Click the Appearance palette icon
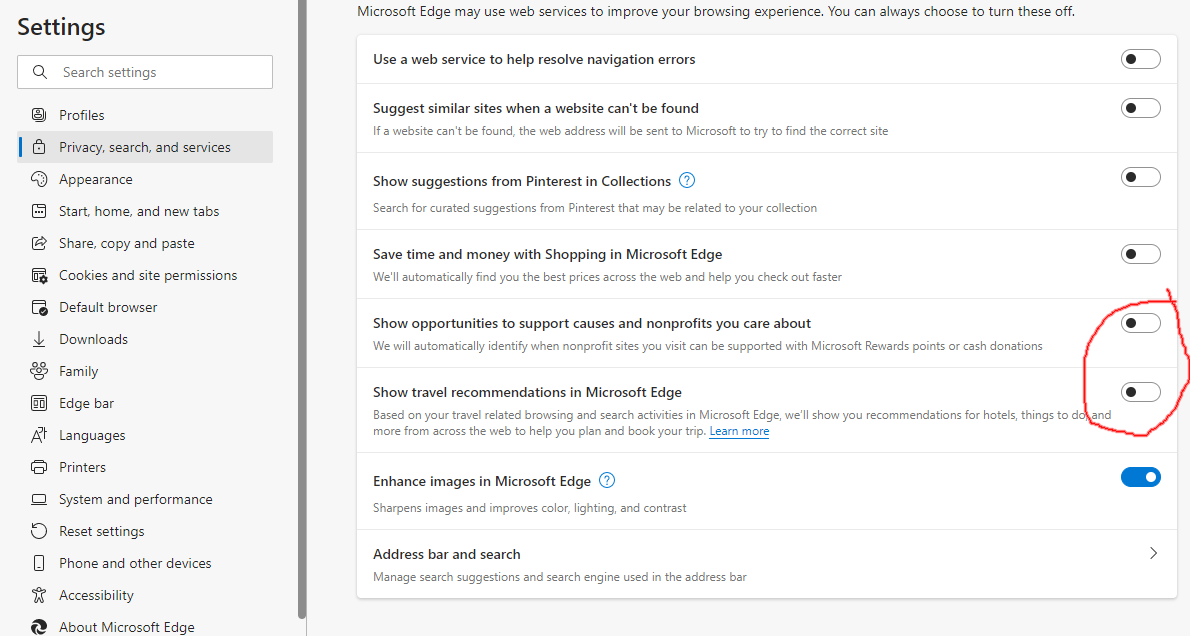The height and width of the screenshot is (636, 1190). [x=39, y=179]
